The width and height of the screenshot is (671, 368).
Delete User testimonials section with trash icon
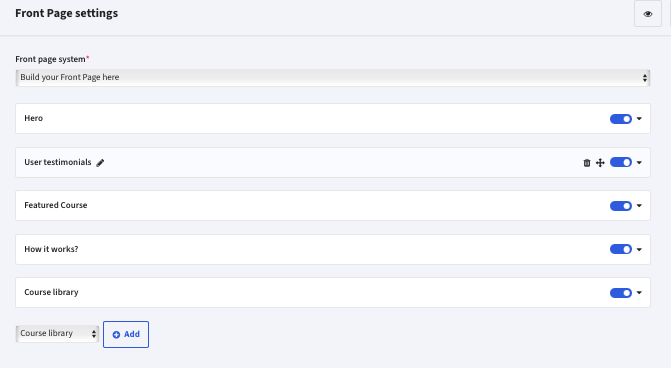[x=587, y=163]
